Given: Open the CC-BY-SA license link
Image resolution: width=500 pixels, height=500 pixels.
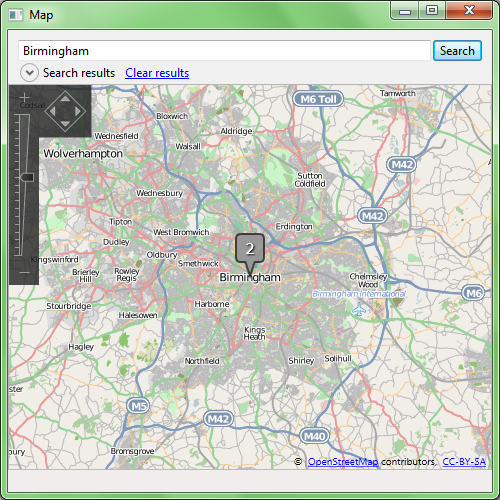Looking at the screenshot, I should [x=464, y=462].
